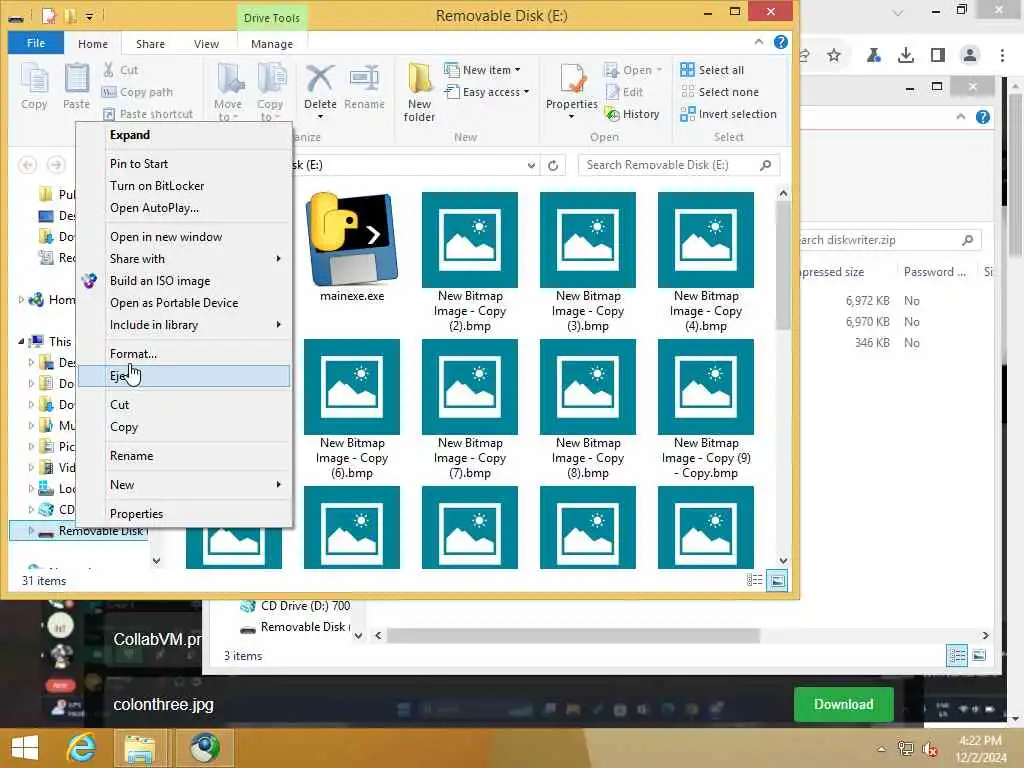This screenshot has height=768, width=1024.
Task: Select New Bitmap Image - Copy (3).bmp
Action: coord(588,262)
